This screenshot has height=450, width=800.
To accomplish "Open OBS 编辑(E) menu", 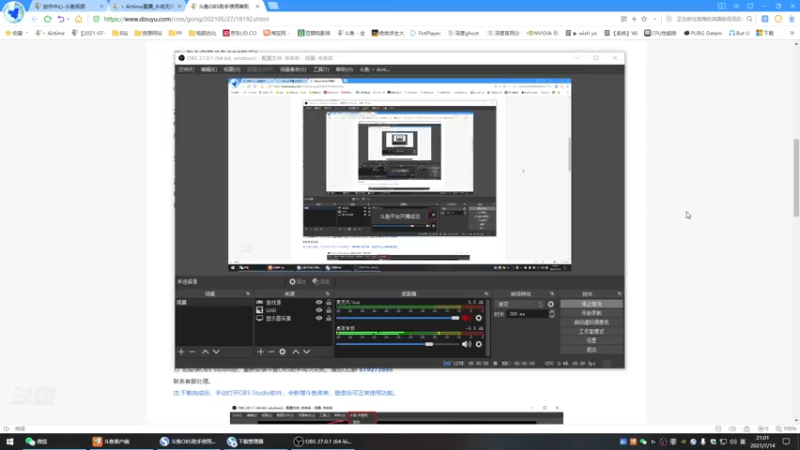I will pyautogui.click(x=209, y=69).
